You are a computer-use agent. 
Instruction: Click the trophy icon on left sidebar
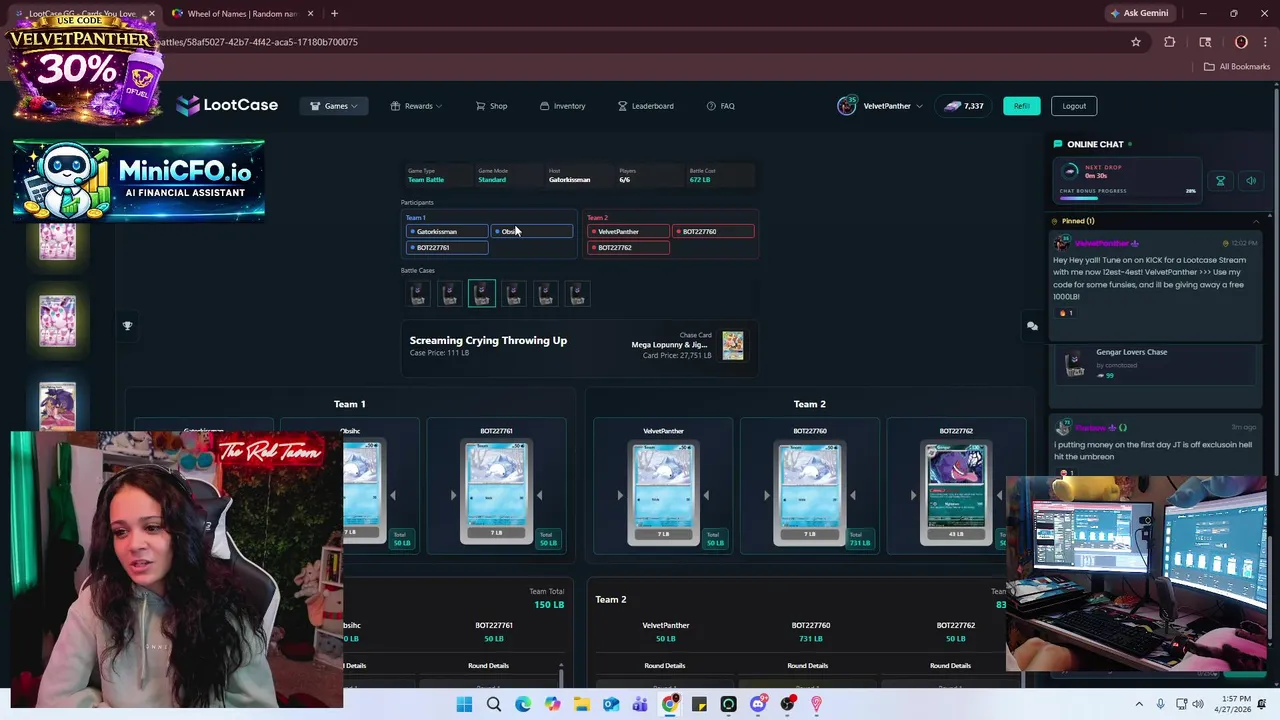click(127, 326)
